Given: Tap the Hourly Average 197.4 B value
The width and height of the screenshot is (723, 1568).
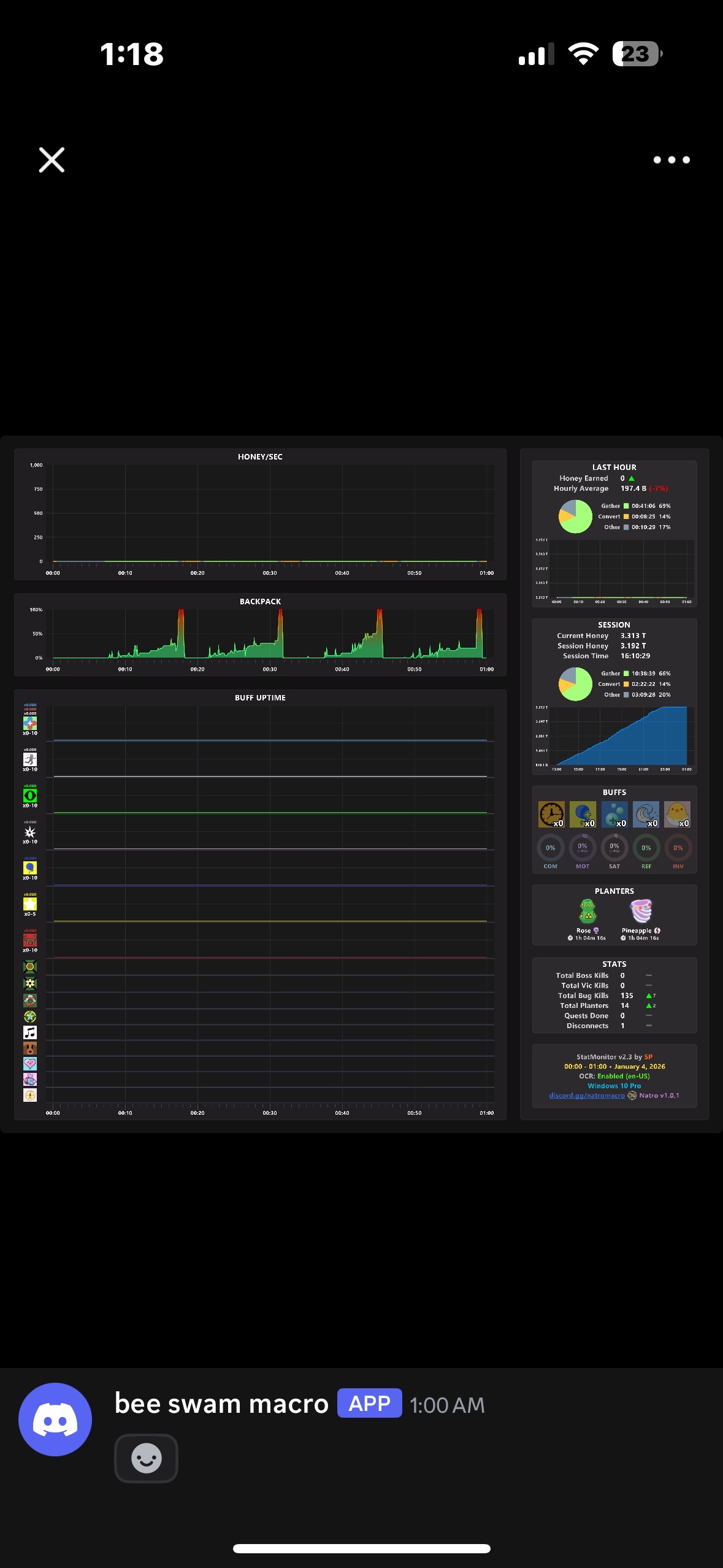Looking at the screenshot, I should pos(633,489).
